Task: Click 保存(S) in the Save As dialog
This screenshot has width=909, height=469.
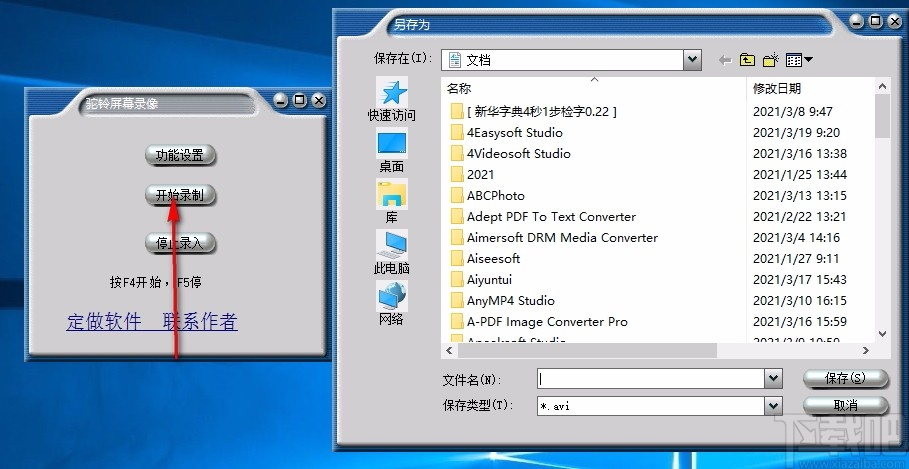Action: [845, 379]
